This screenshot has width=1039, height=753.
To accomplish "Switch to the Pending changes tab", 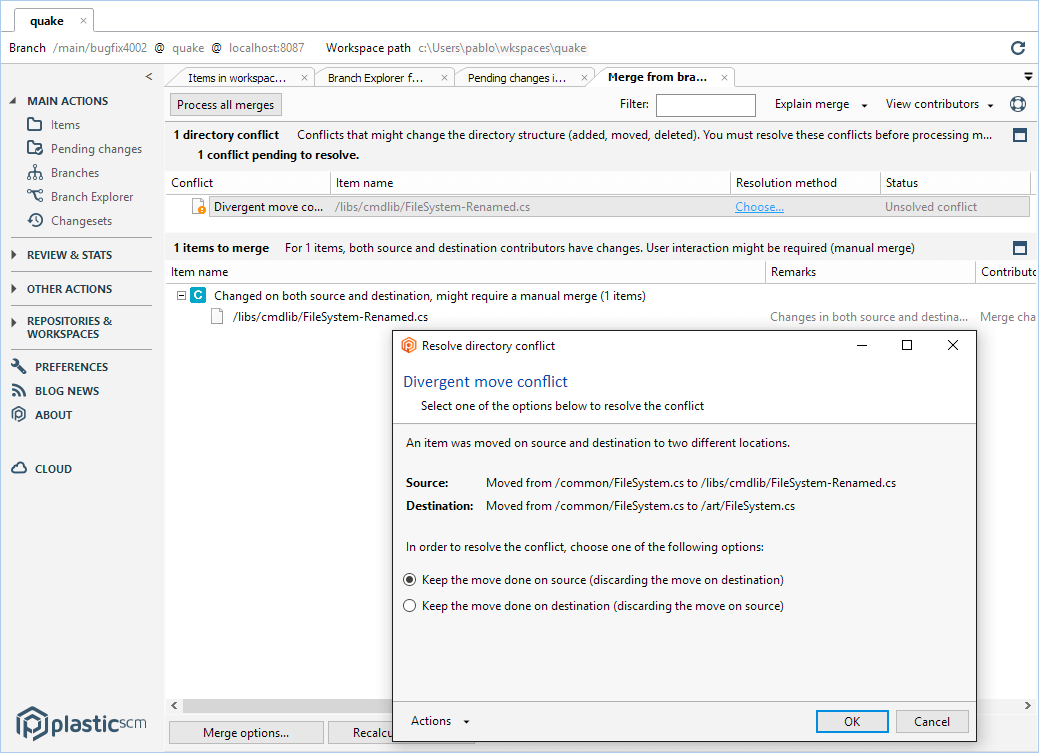I will [517, 78].
